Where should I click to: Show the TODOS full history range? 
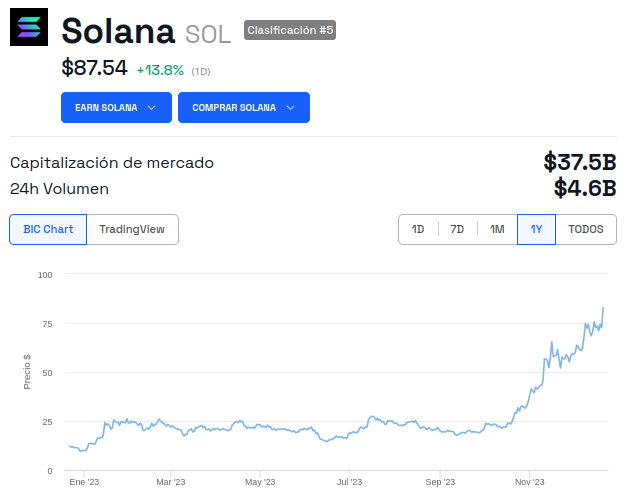586,229
